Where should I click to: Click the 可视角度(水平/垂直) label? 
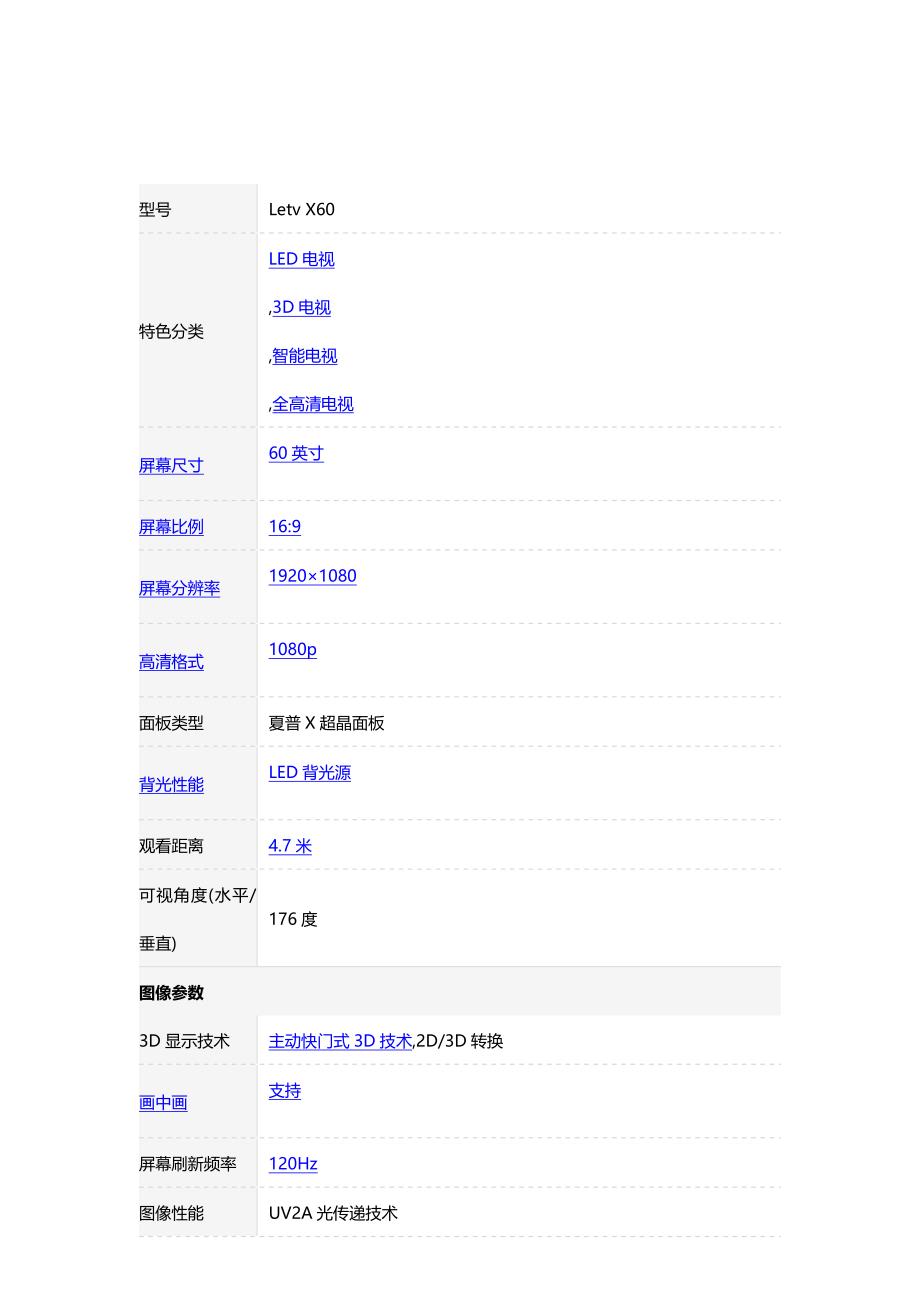pyautogui.click(x=197, y=919)
